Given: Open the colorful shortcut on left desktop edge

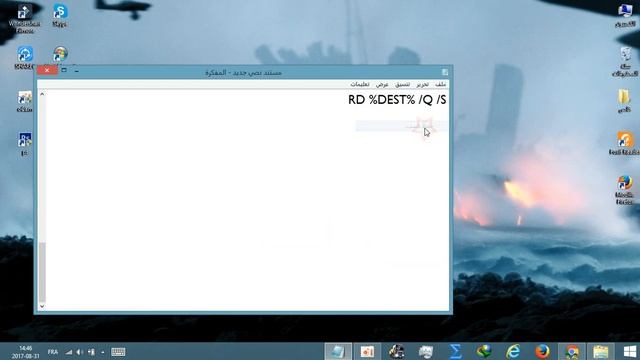Looking at the screenshot, I should [24, 101].
